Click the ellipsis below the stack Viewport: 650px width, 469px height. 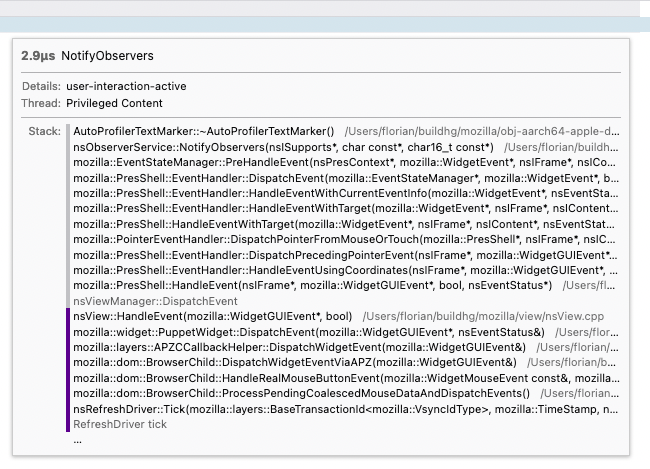point(78,441)
